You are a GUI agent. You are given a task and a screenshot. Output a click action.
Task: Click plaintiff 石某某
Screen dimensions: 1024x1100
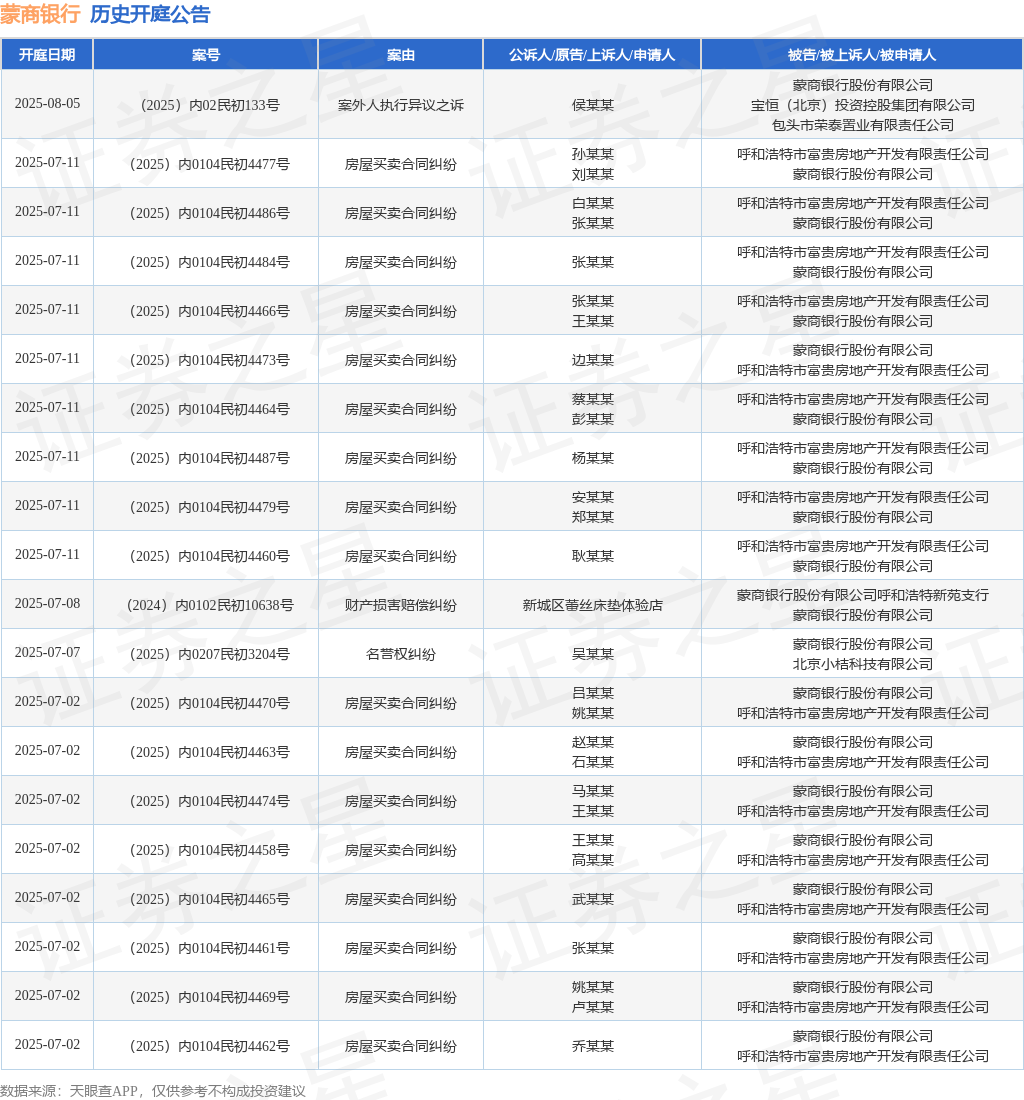click(593, 763)
